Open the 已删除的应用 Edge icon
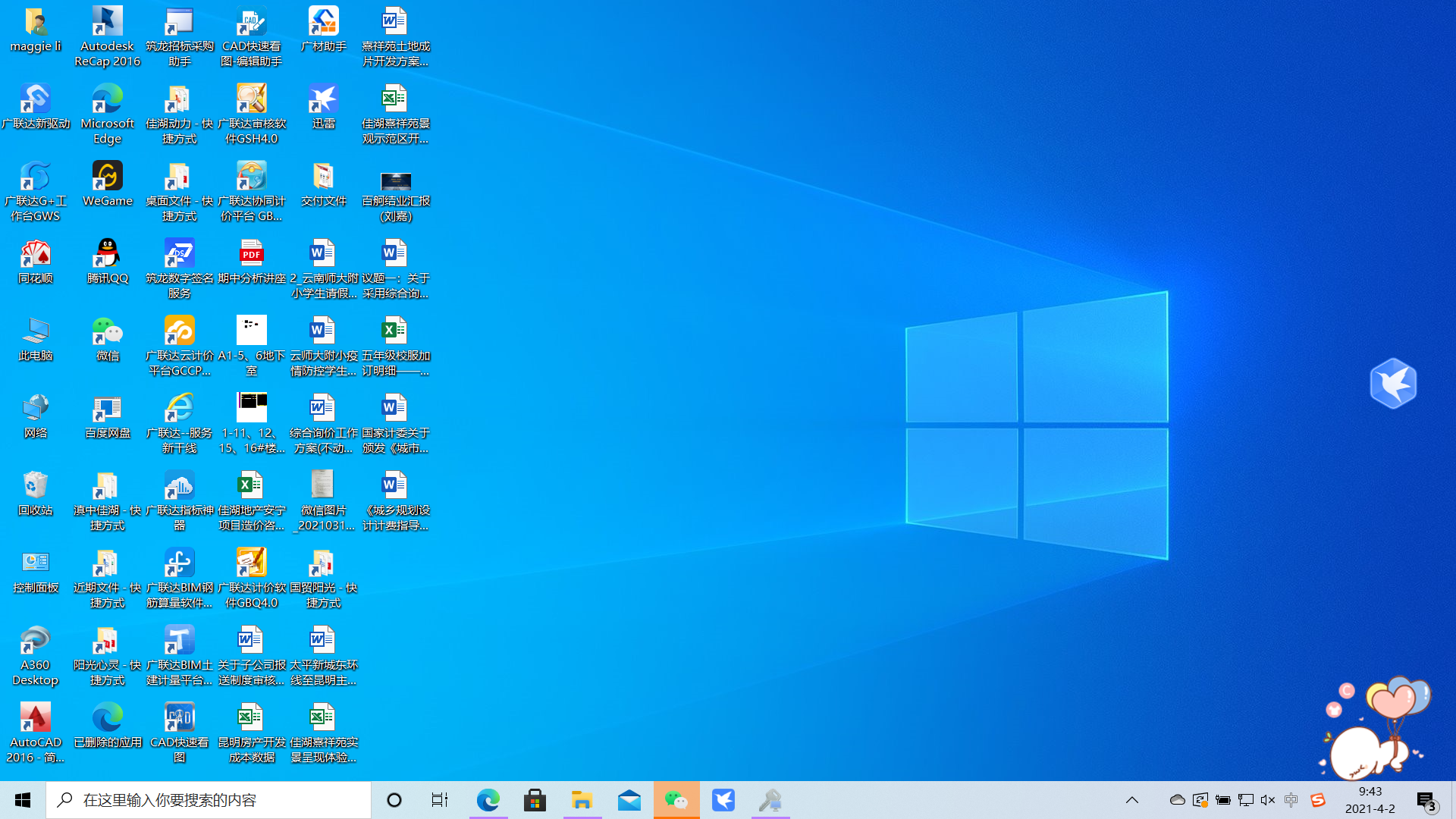 [107, 726]
